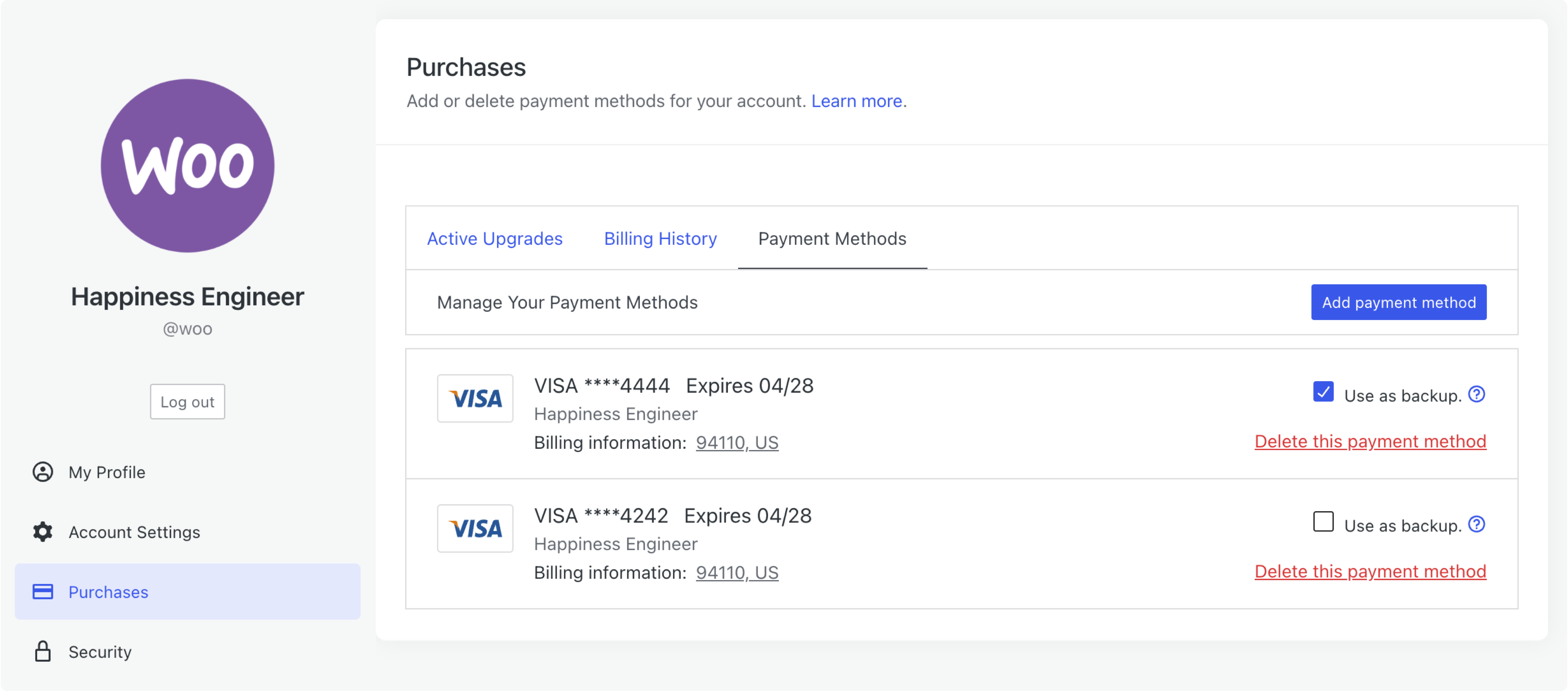This screenshot has width=1568, height=691.
Task: Open Security via the padlock icon
Action: click(42, 651)
